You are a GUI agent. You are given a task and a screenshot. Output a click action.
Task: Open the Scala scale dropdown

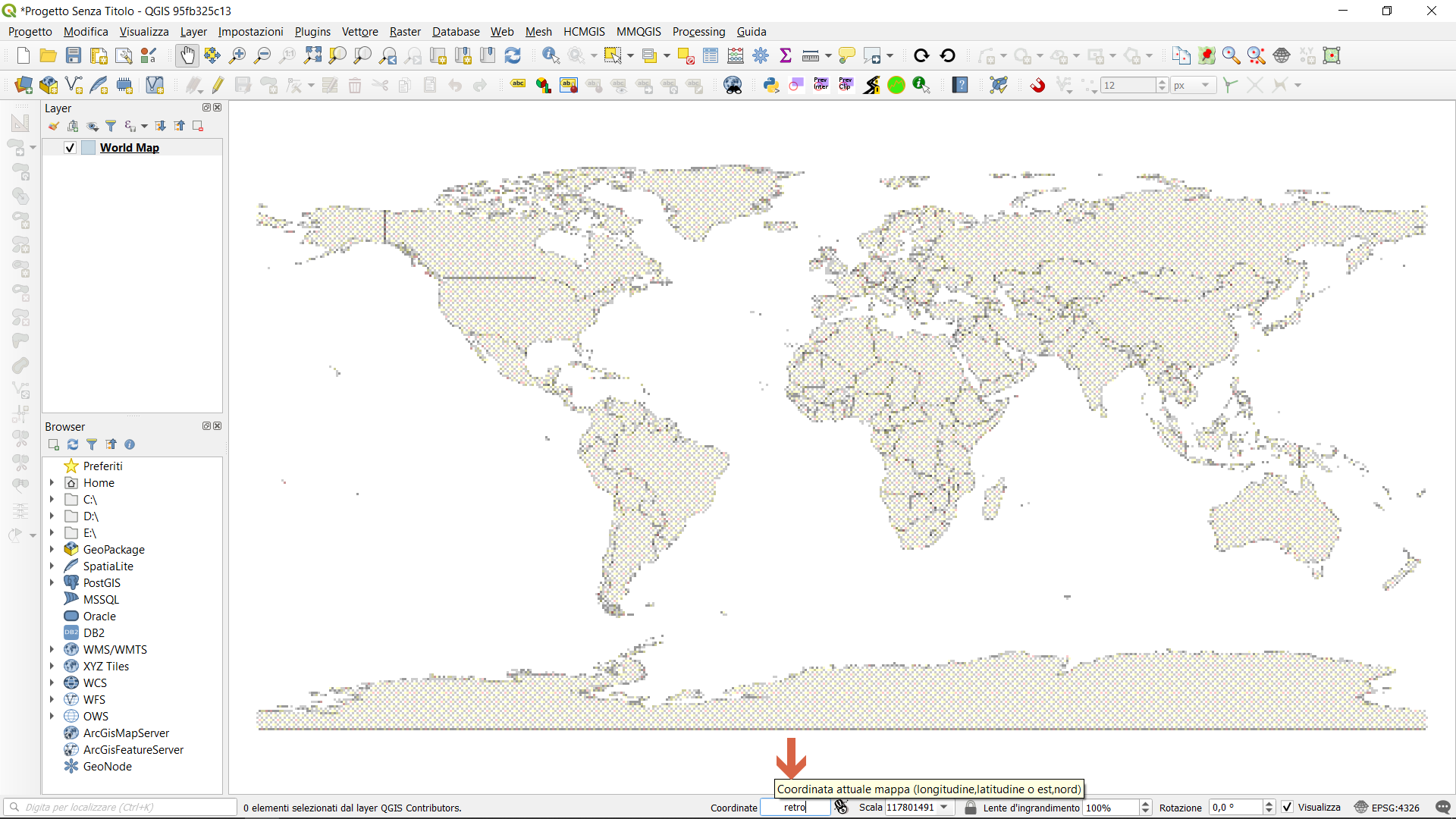[x=944, y=807]
